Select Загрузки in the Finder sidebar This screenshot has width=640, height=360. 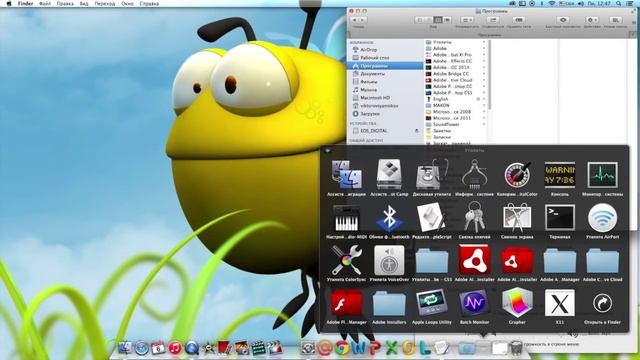click(x=385, y=114)
